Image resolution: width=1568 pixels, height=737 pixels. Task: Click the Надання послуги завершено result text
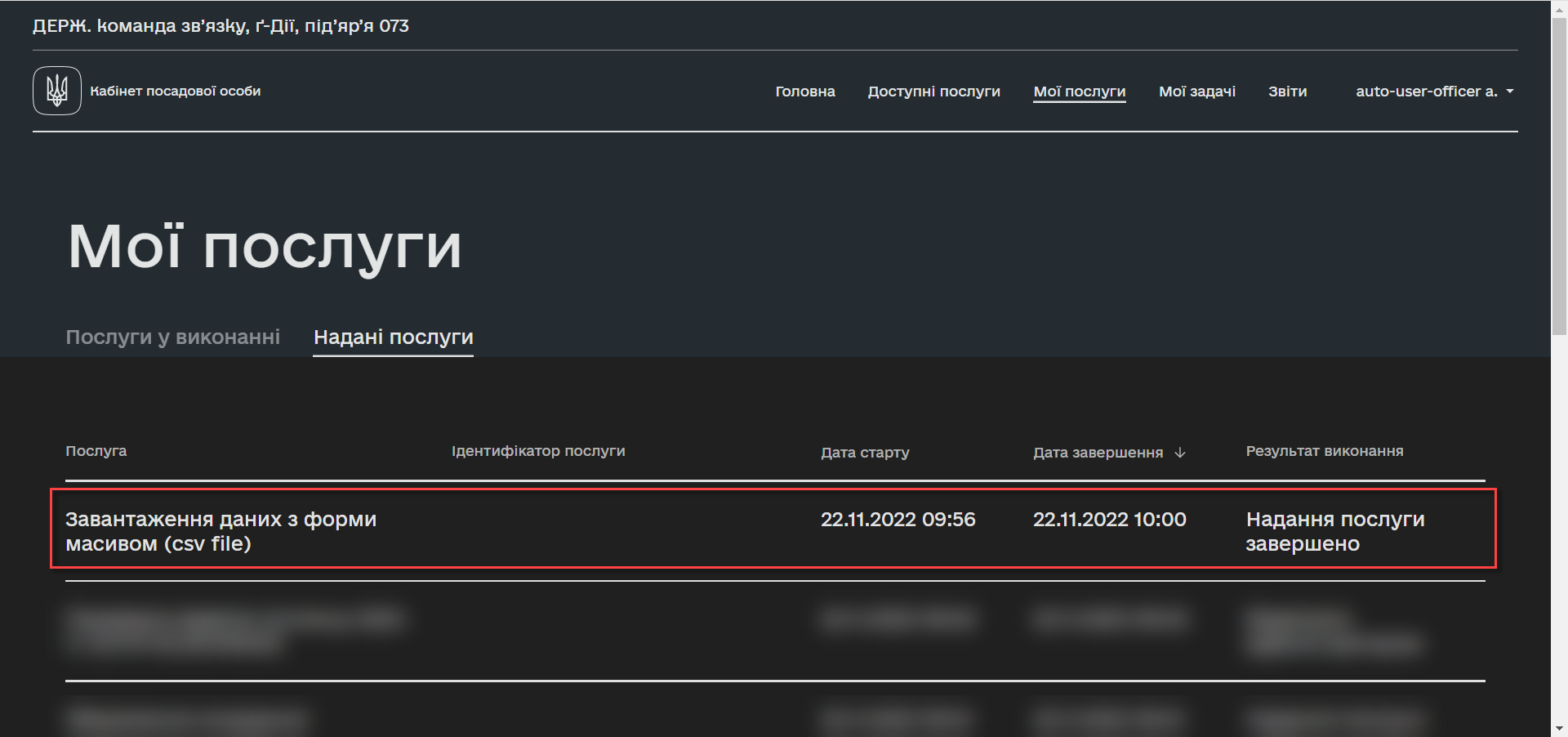coord(1335,531)
